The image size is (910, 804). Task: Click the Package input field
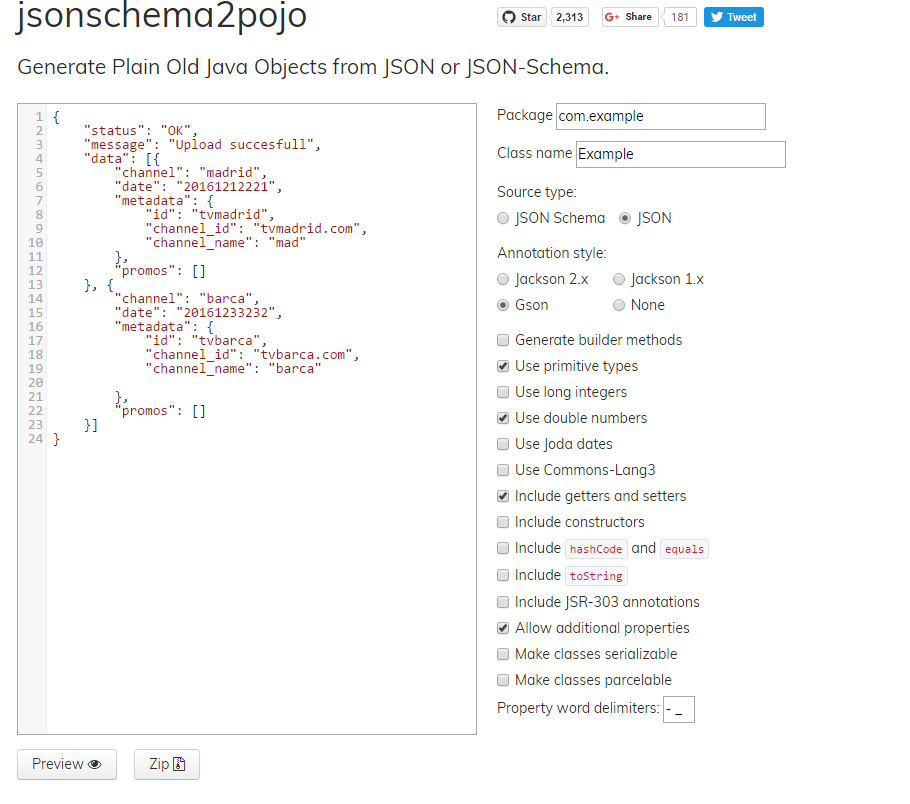tap(660, 116)
